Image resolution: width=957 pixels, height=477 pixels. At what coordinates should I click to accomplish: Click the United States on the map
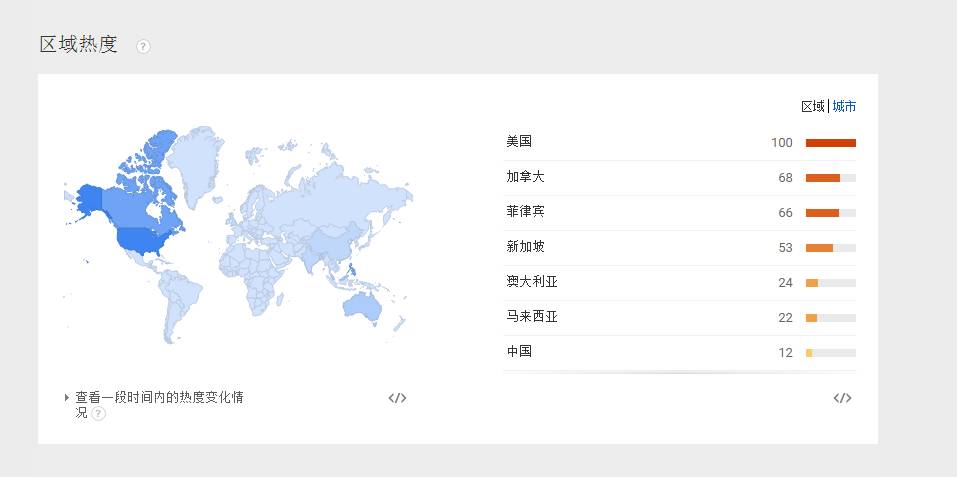(140, 241)
